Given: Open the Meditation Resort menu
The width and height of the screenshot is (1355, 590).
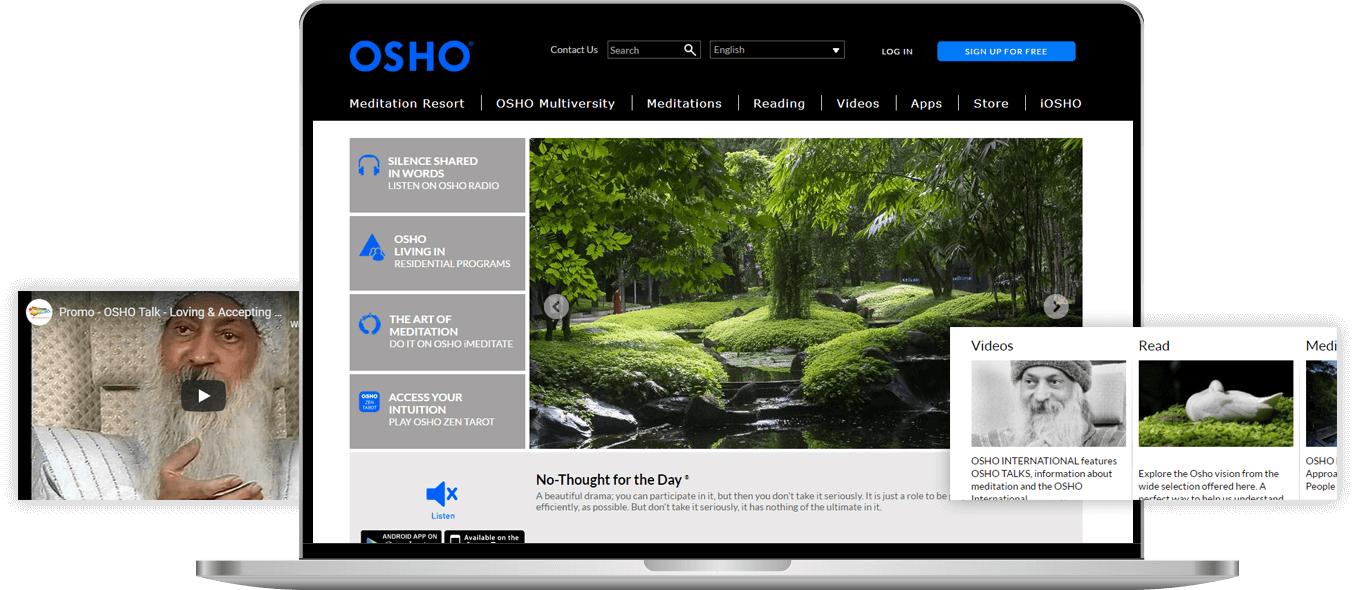Looking at the screenshot, I should point(407,104).
